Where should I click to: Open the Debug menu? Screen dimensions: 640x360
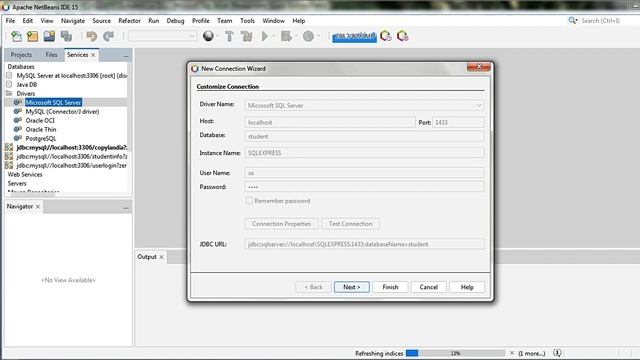point(175,21)
